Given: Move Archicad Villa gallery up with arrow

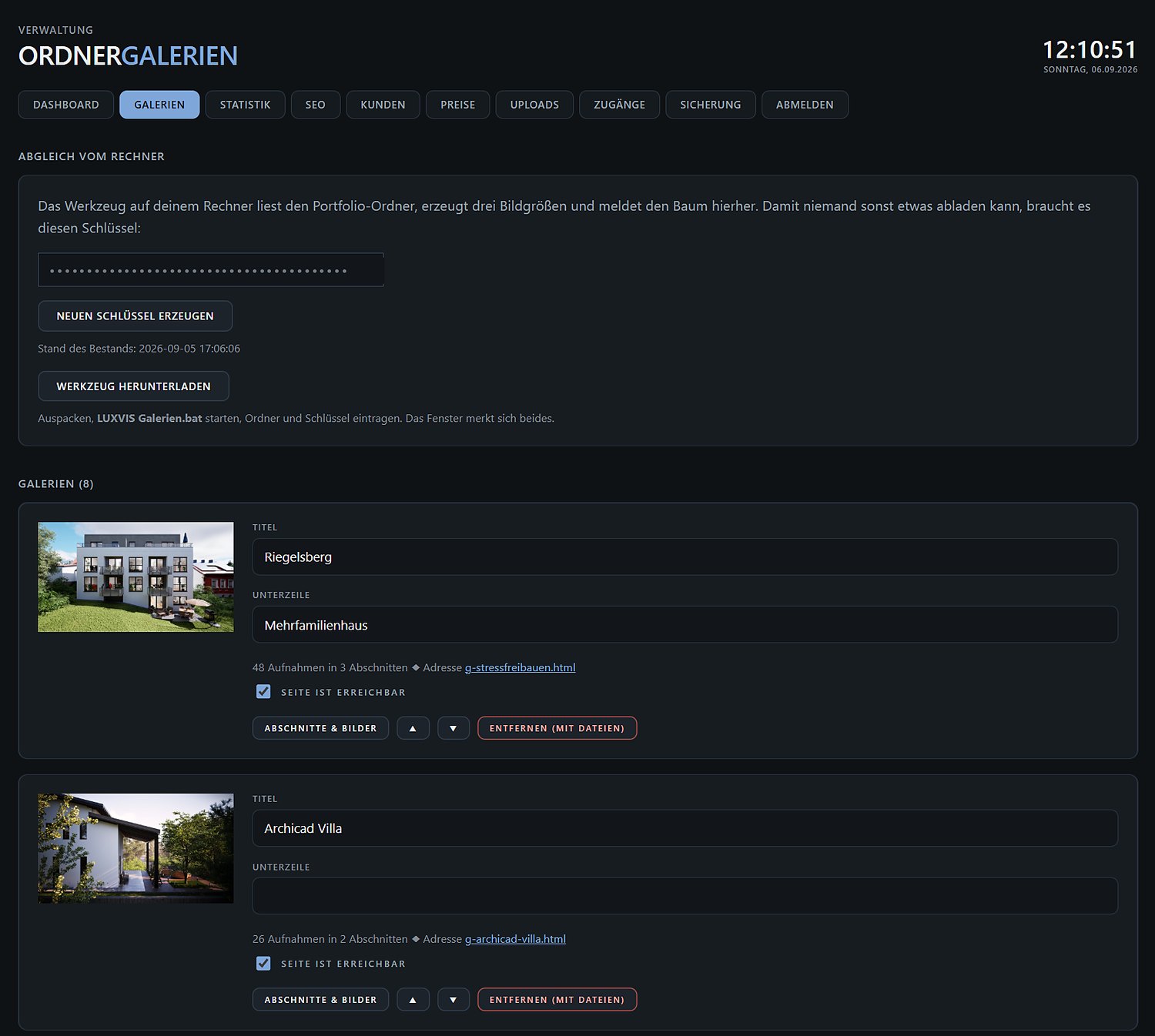Looking at the screenshot, I should (413, 1000).
